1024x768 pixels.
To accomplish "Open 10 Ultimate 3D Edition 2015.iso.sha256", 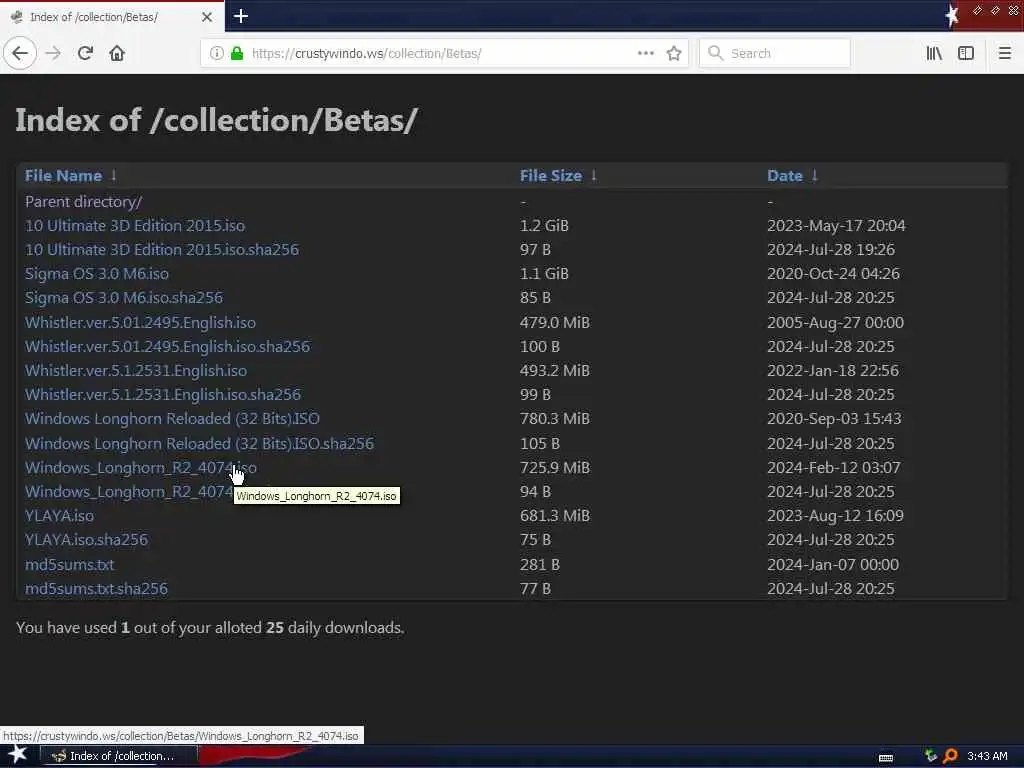I will (x=162, y=249).
